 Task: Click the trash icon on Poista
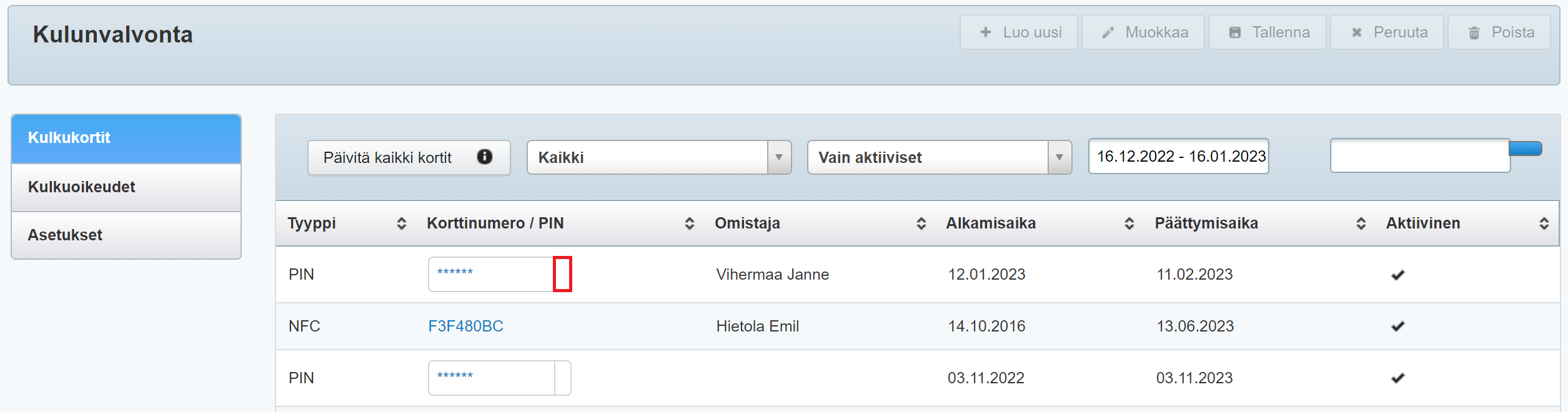(1474, 33)
